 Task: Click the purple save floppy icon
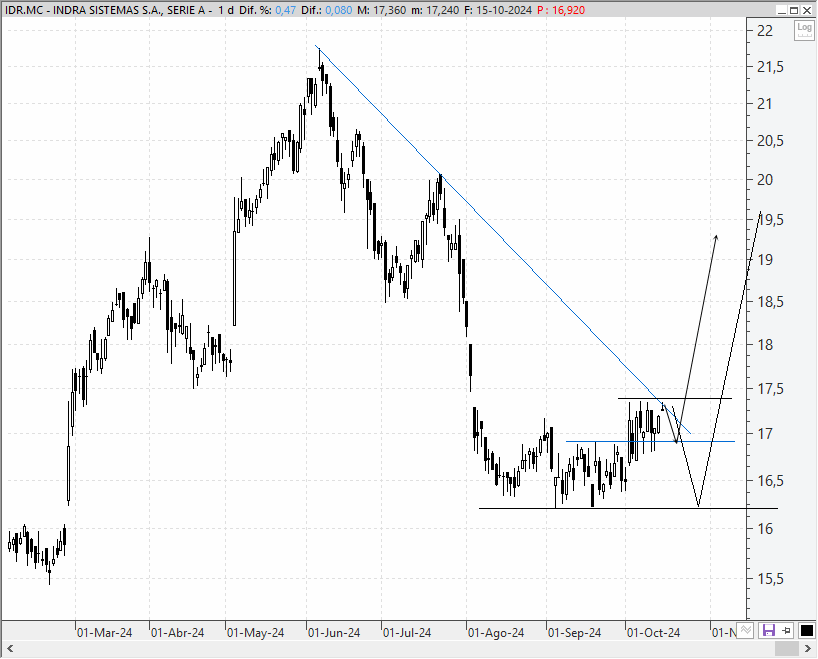point(768,630)
